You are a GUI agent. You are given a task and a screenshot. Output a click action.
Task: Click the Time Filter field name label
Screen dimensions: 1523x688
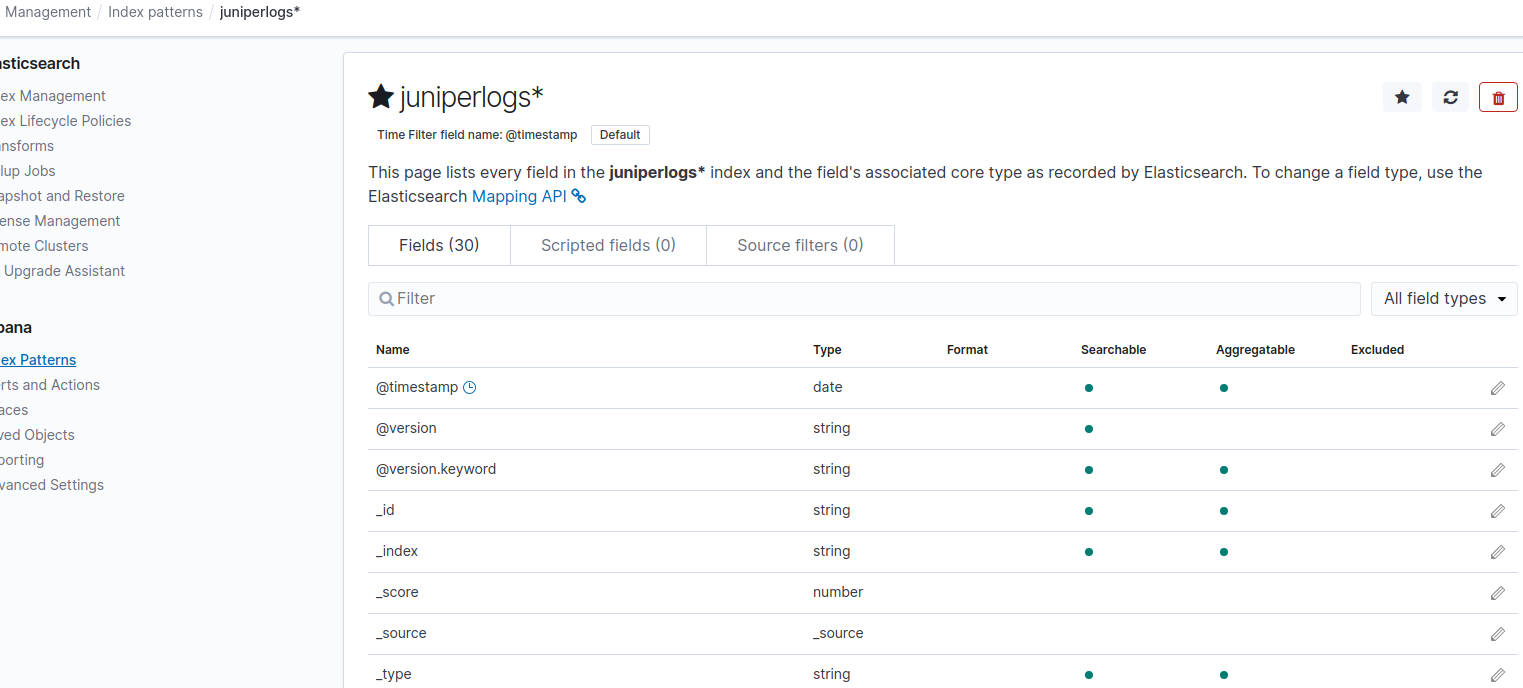477,135
